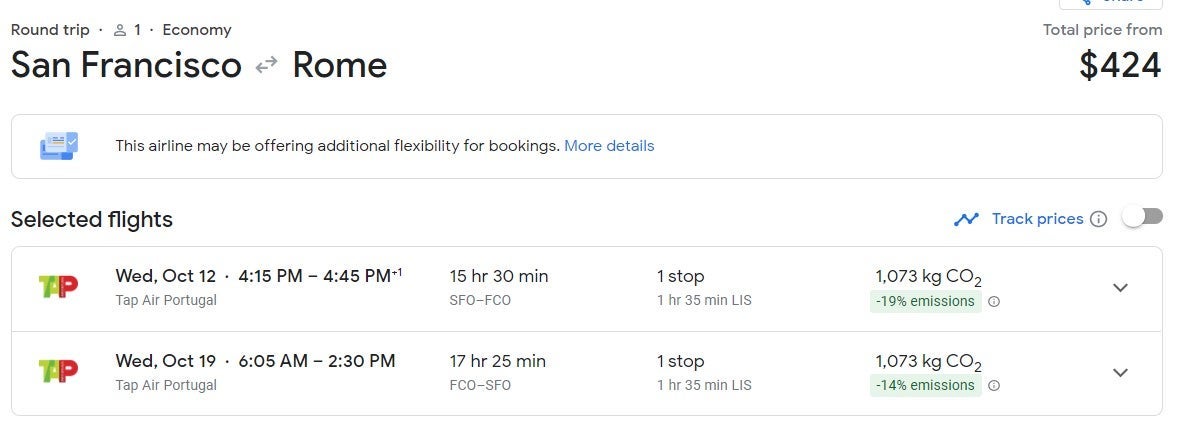Expand the Wed, Oct 12 flight details
1183x438 pixels.
(1120, 288)
